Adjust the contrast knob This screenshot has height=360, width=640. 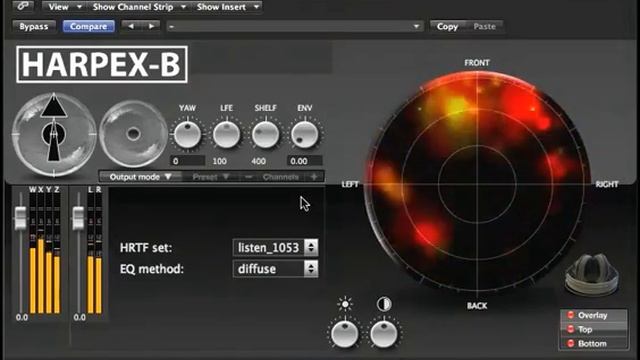(x=384, y=333)
